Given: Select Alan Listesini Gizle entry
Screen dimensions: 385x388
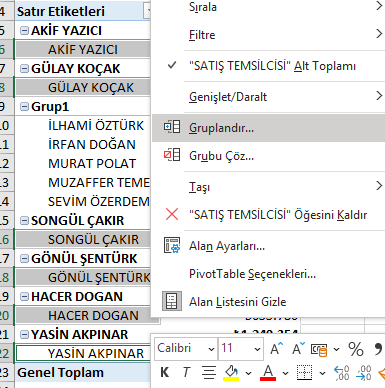Looking at the screenshot, I should [269, 301].
